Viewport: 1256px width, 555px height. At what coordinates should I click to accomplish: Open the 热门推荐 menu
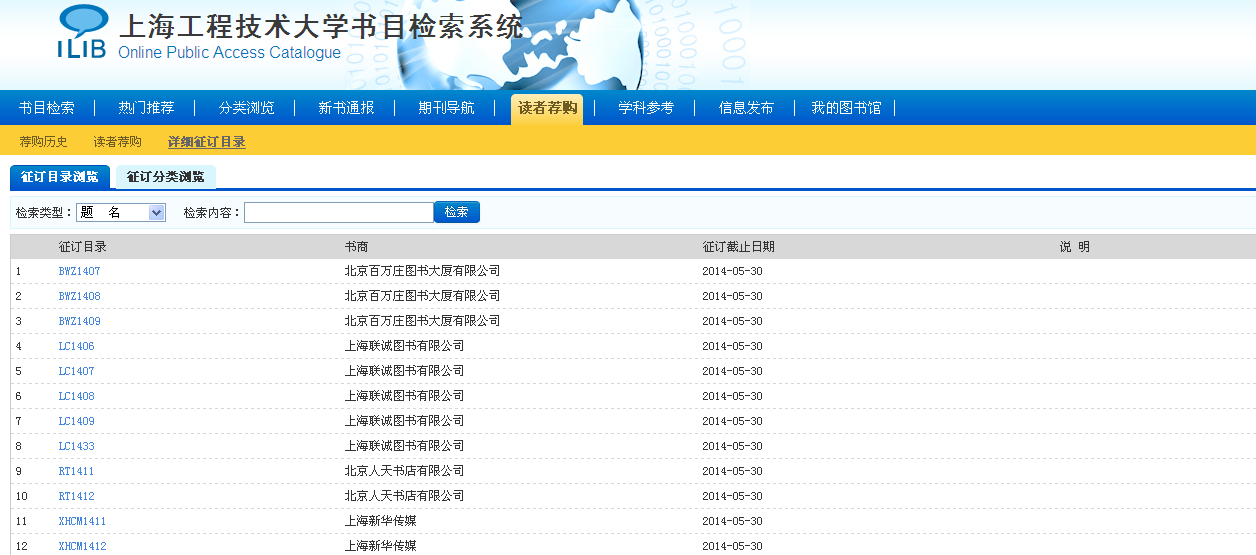click(146, 108)
